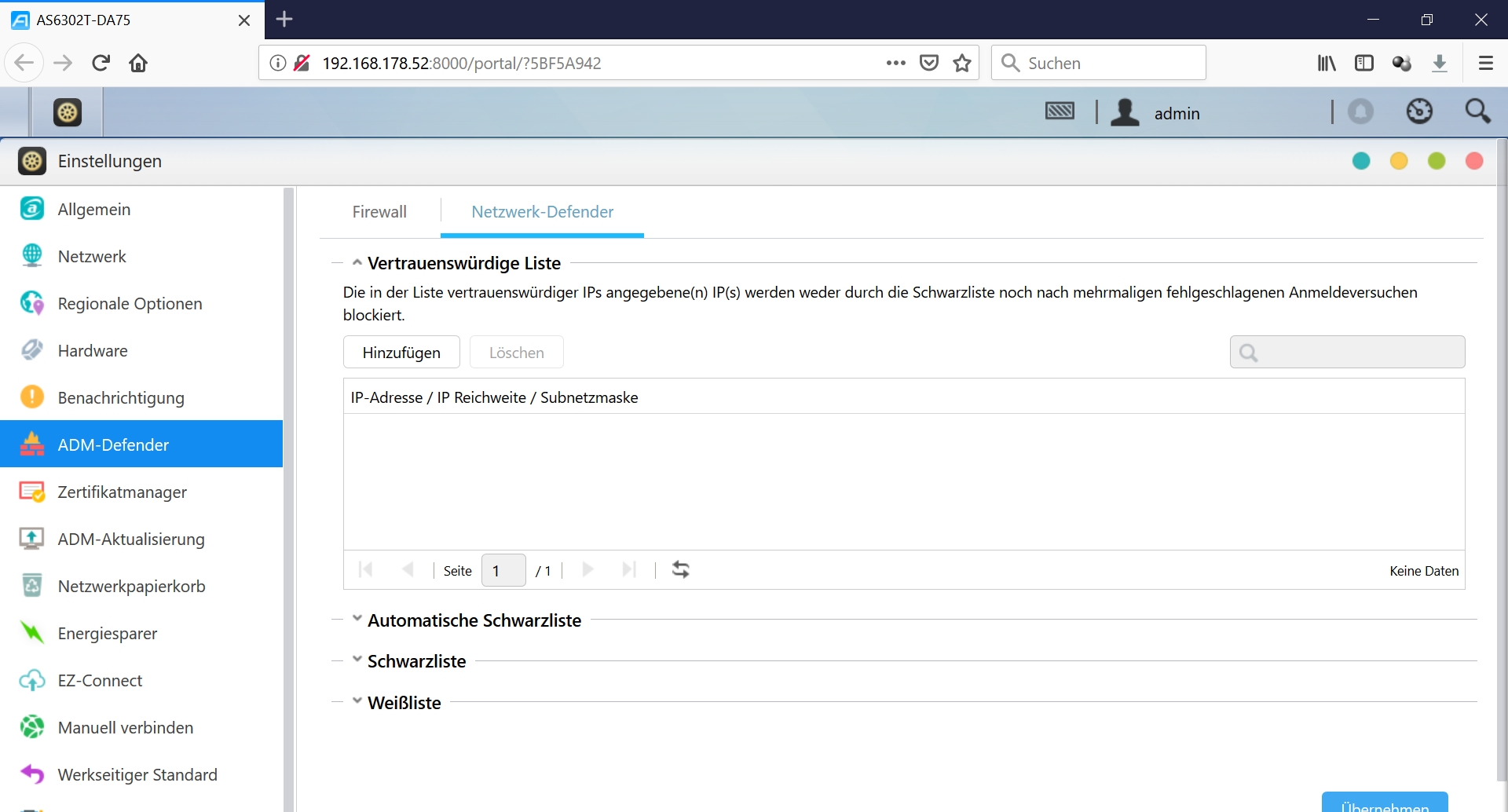The width and height of the screenshot is (1508, 812).
Task: Focus the trusted list search field
Action: click(x=1347, y=352)
